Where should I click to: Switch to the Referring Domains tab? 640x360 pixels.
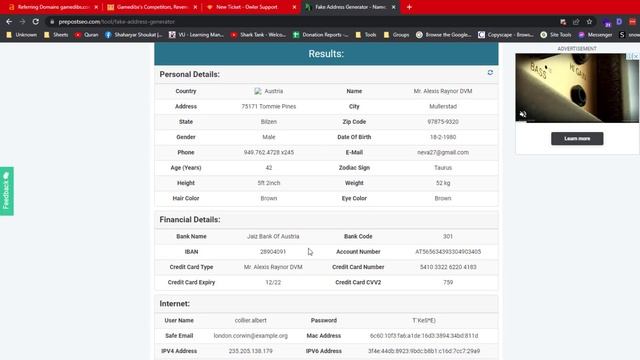52,7
